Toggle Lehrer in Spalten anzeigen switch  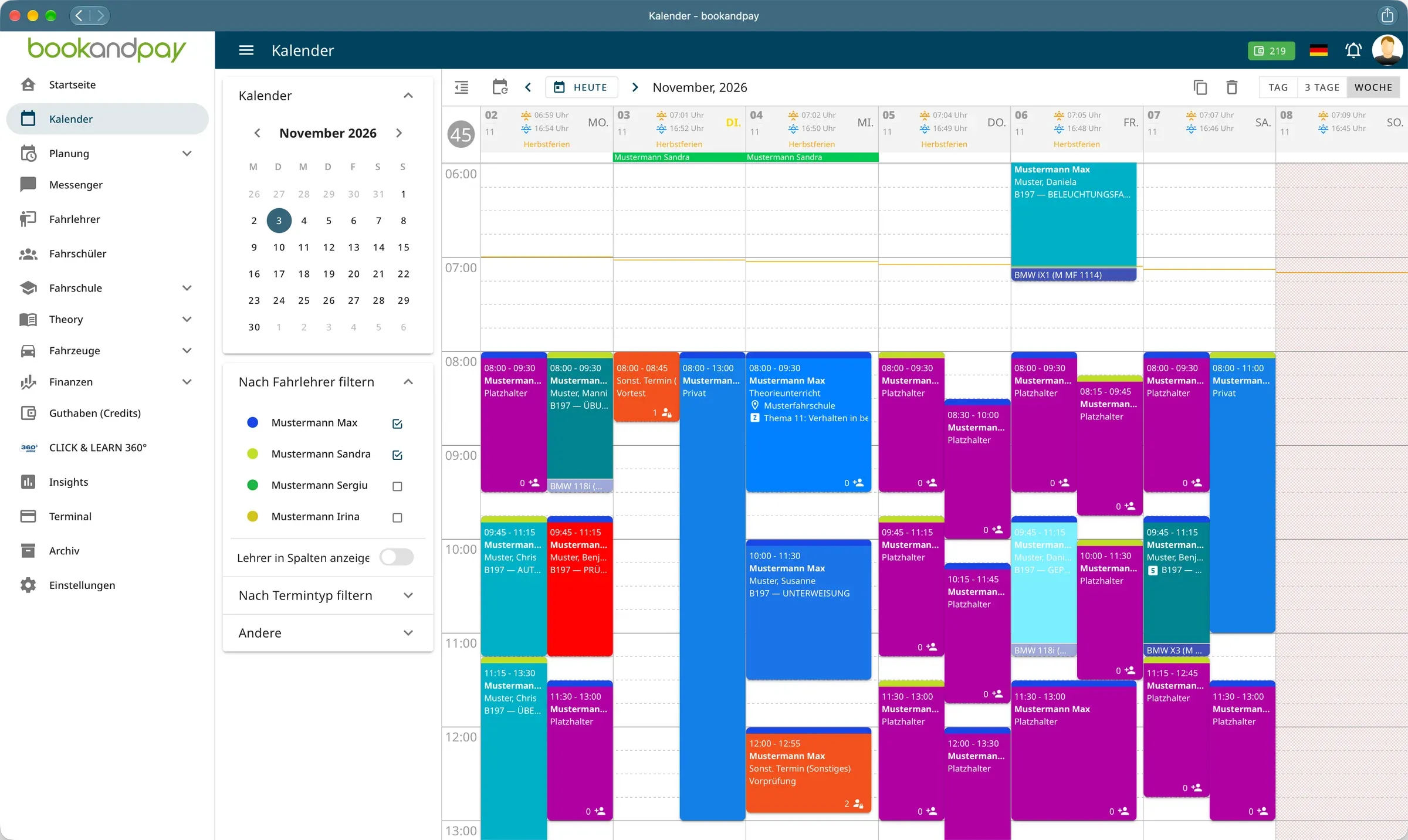[397, 557]
